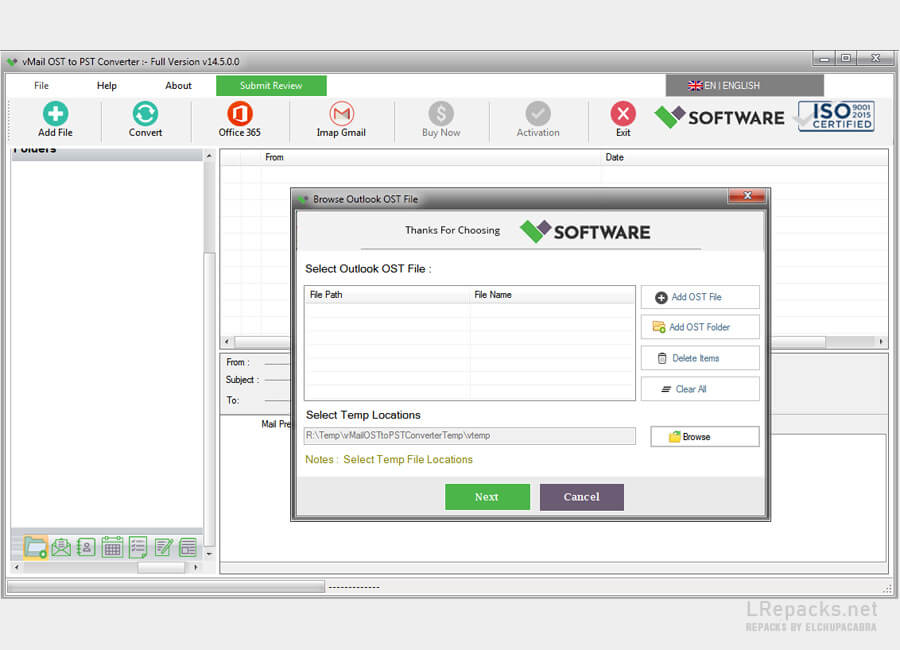
Task: Click the Add OST Folder button
Action: (700, 327)
